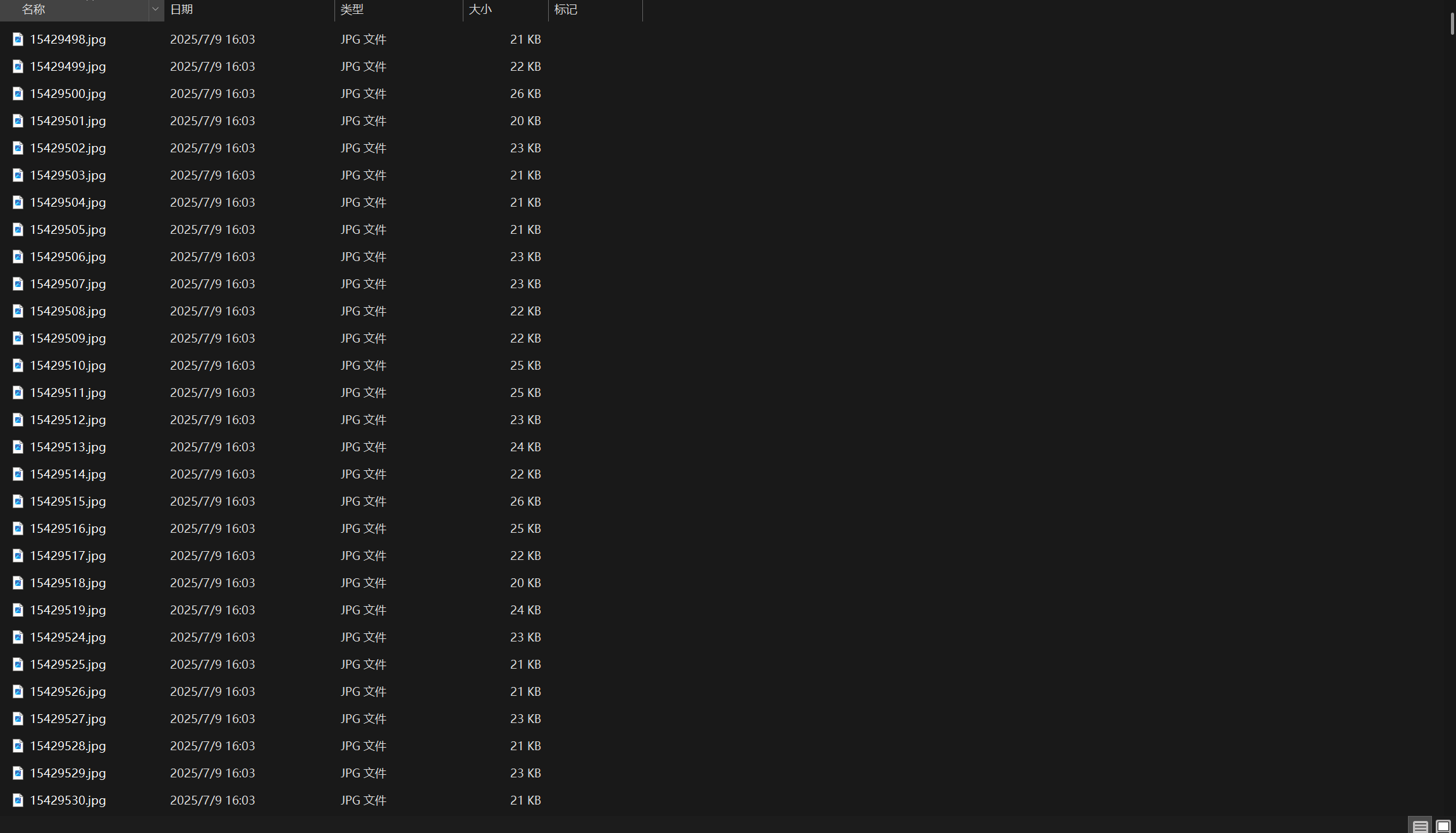Click the file icon of 15429513.jpg
Screen dimensions: 1456x833
coord(18,447)
